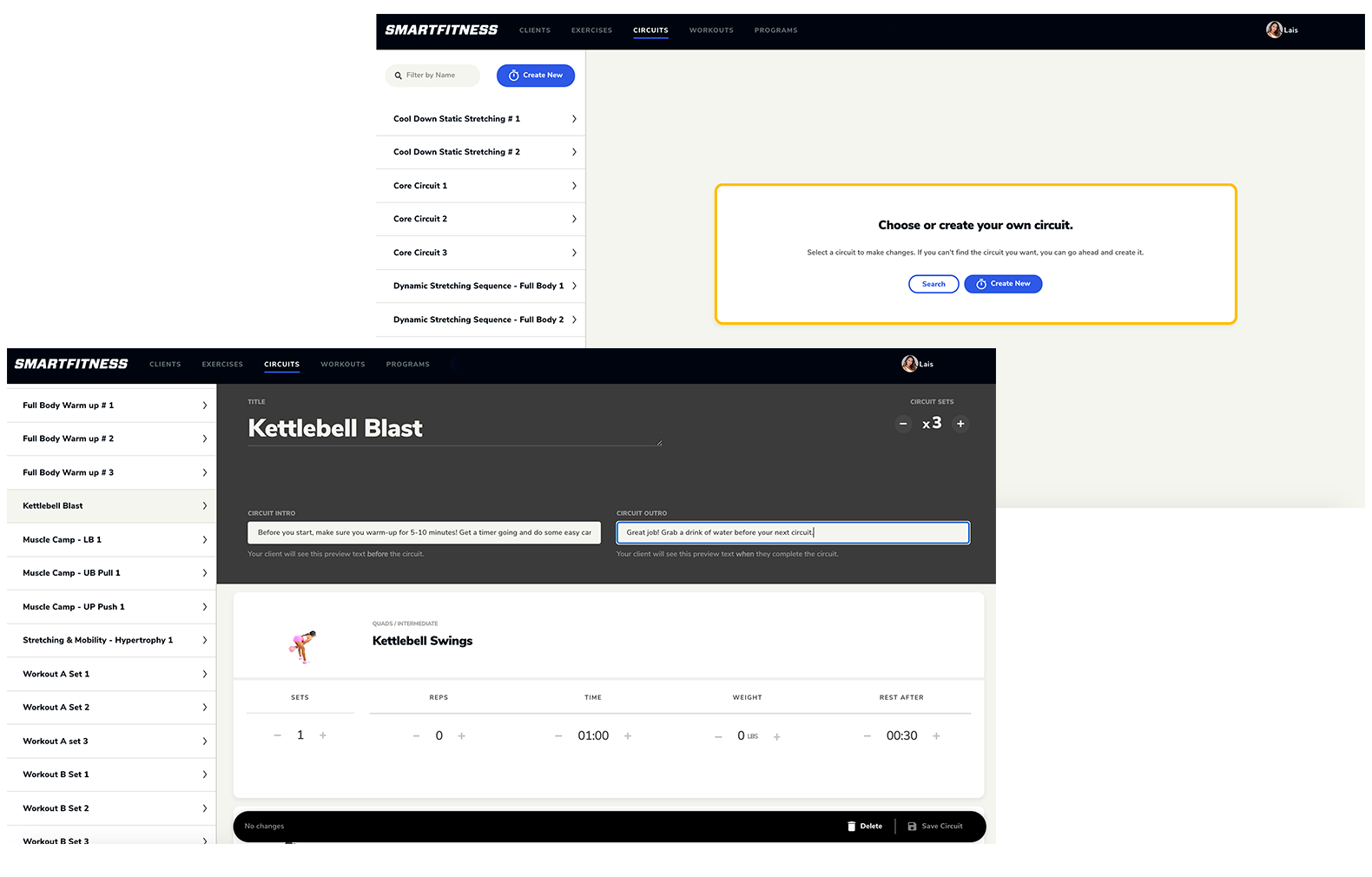1372x877 pixels.
Task: Open Clients tab in front window
Action: coord(165,365)
